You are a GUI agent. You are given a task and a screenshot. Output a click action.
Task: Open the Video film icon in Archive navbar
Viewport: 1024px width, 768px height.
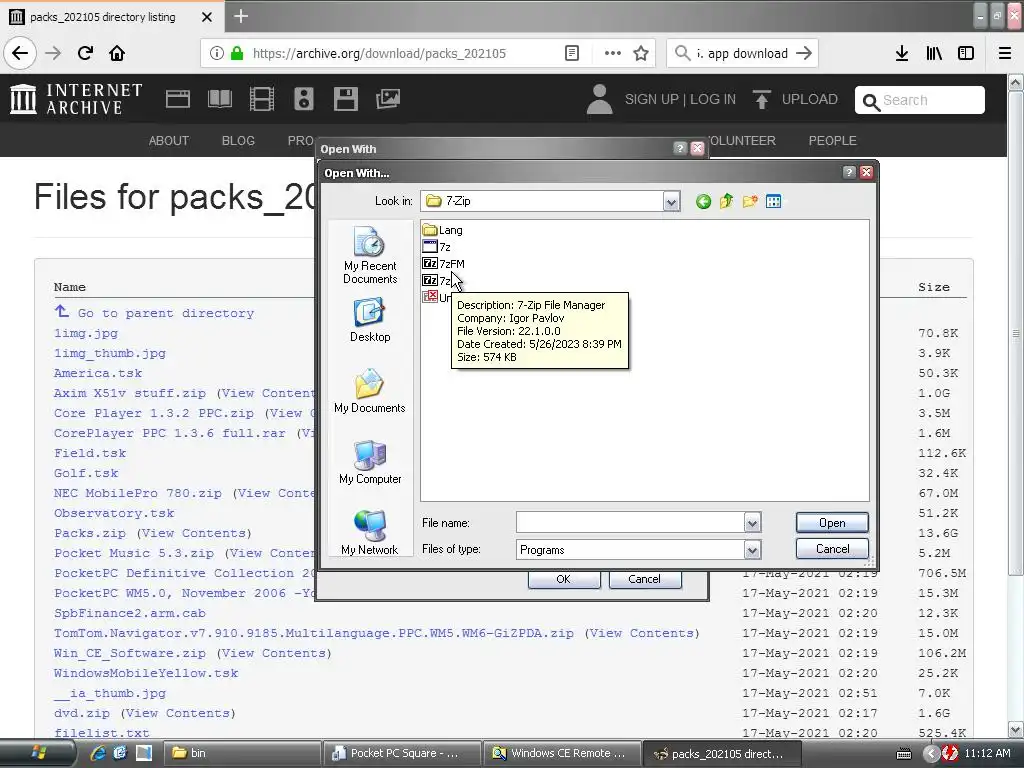coord(262,99)
